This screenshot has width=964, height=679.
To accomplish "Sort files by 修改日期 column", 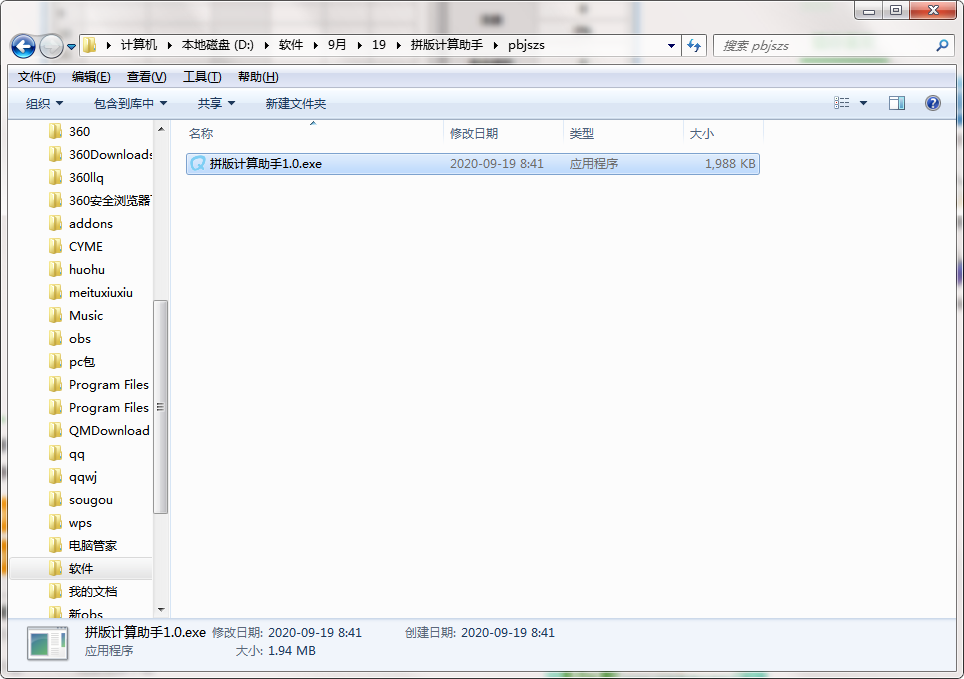I will click(x=503, y=133).
